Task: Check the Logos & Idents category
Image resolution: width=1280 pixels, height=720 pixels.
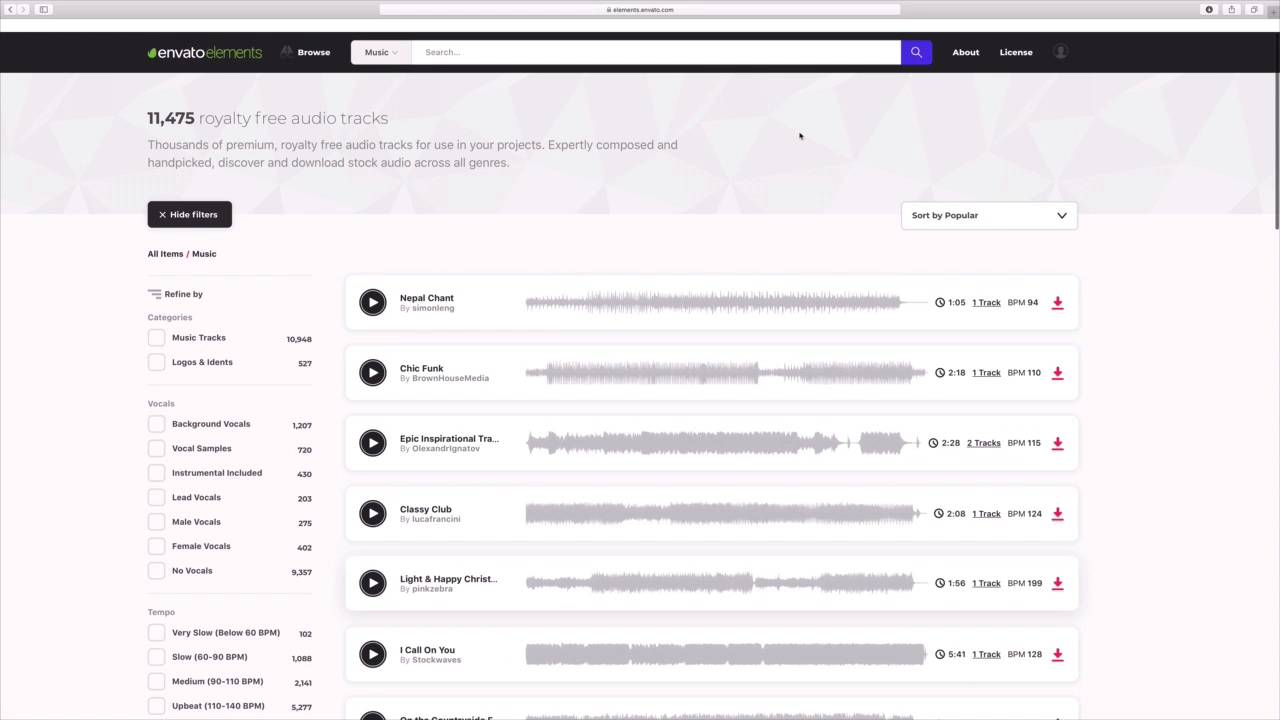Action: [x=156, y=362]
